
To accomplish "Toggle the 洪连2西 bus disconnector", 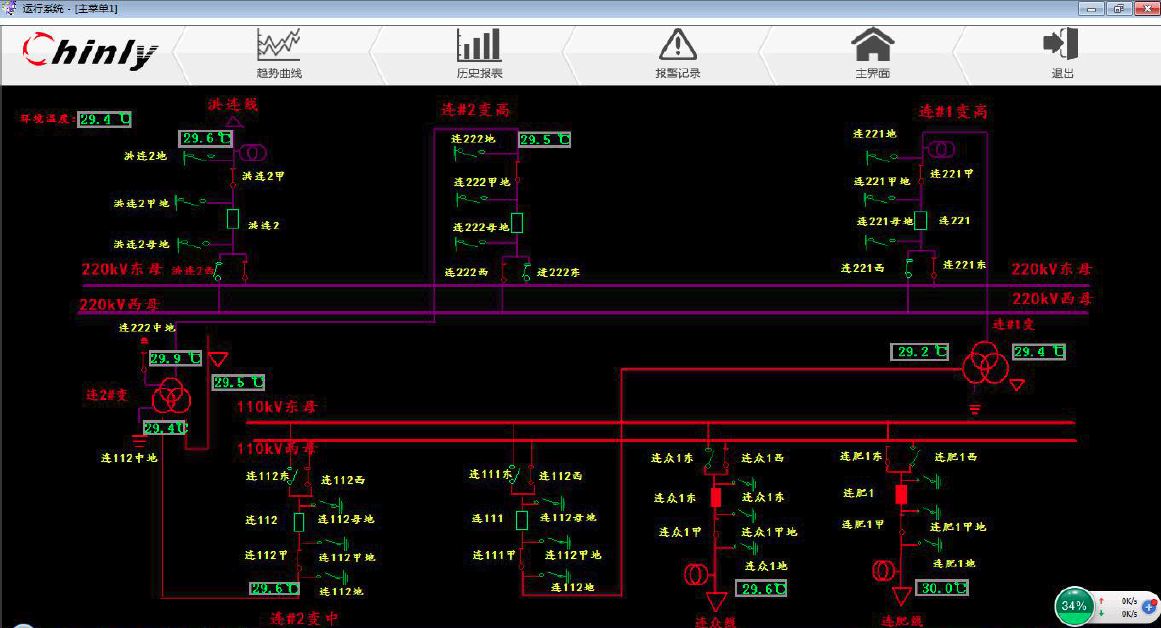I will (218, 271).
